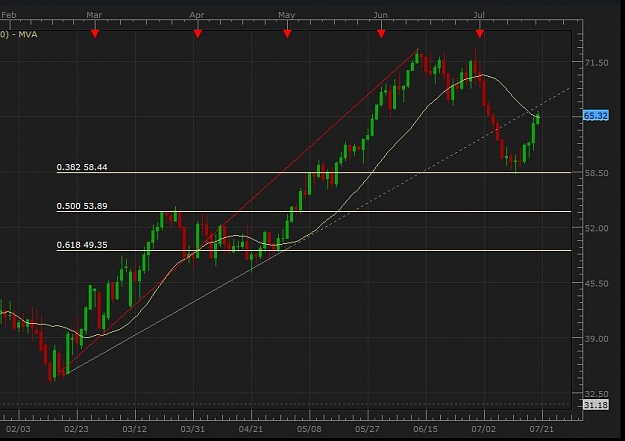
Task: Click the 52.00 price axis label
Action: [x=596, y=228]
